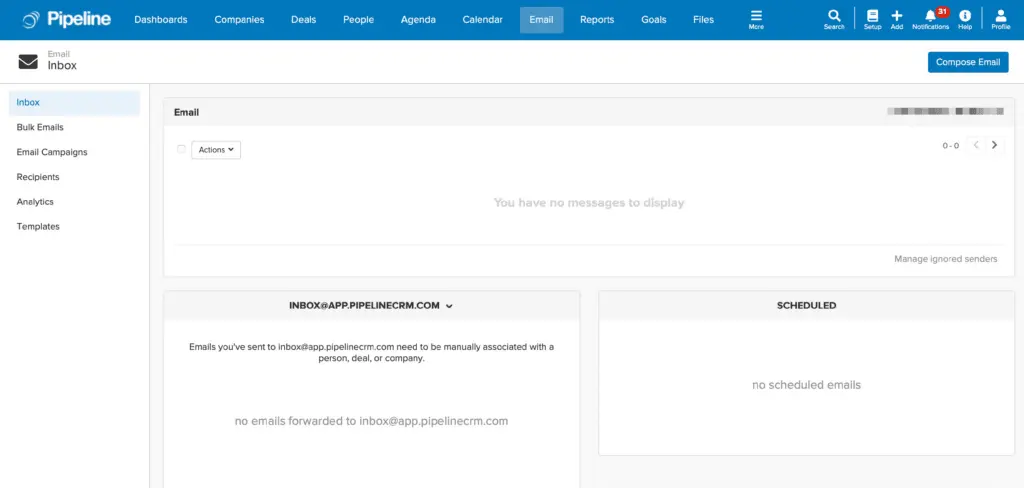
Task: Click the 0-0 pagination count
Action: tap(950, 146)
